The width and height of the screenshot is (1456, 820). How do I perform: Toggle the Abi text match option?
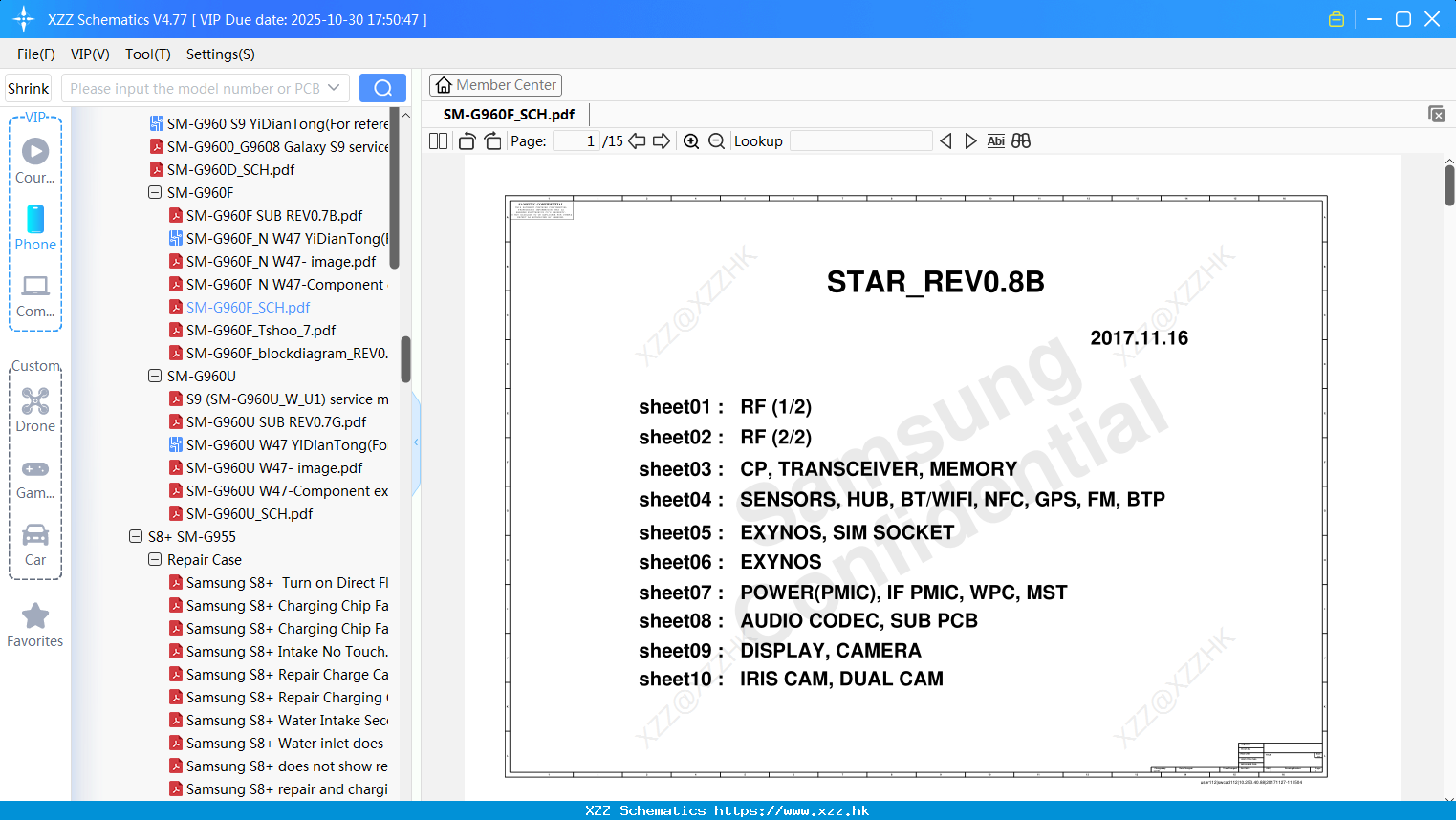[995, 140]
